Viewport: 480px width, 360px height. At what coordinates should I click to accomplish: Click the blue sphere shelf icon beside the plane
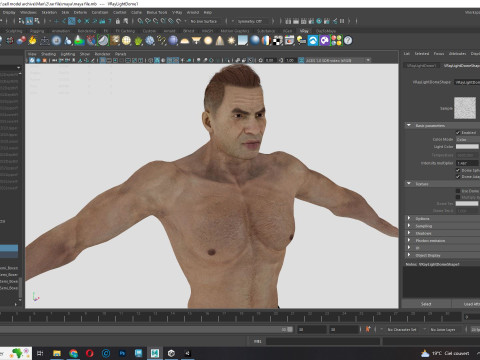(x=255, y=41)
